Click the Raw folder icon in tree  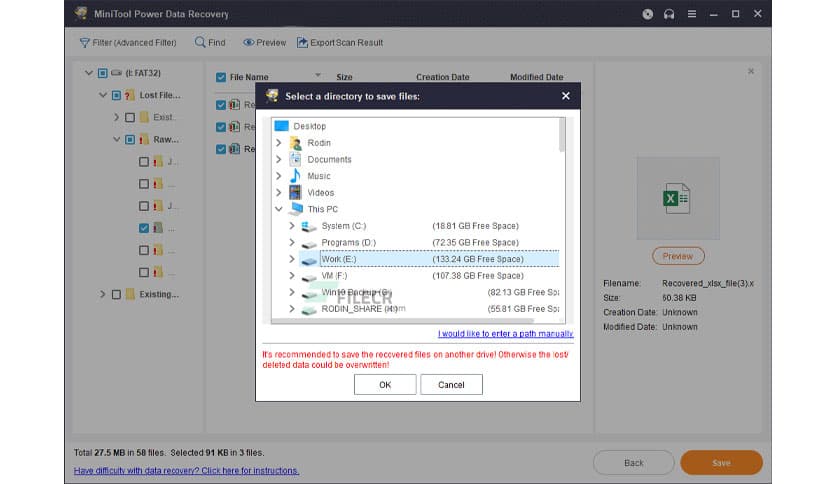pyautogui.click(x=144, y=140)
